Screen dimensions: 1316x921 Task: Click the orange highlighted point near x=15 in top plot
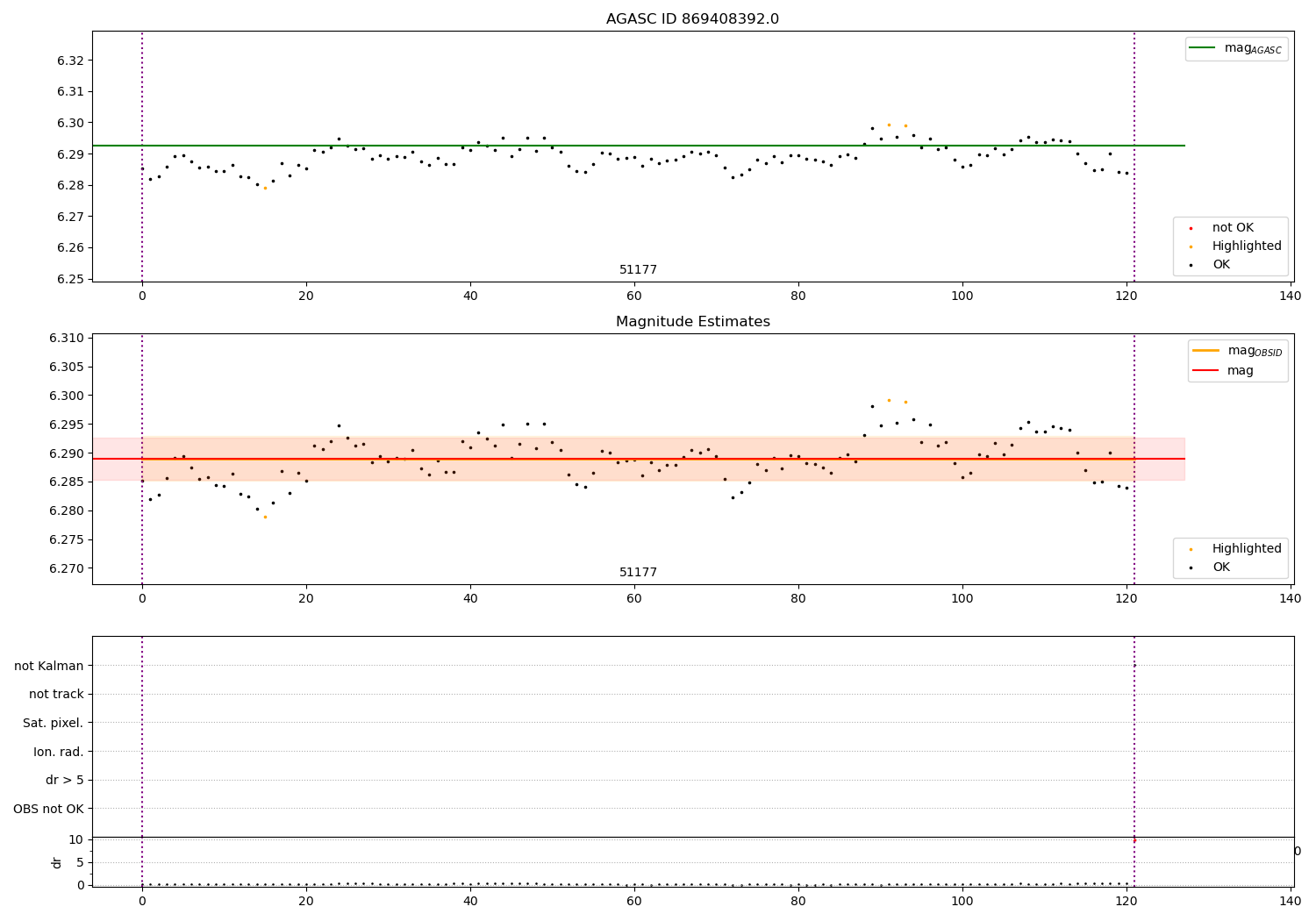(x=265, y=188)
